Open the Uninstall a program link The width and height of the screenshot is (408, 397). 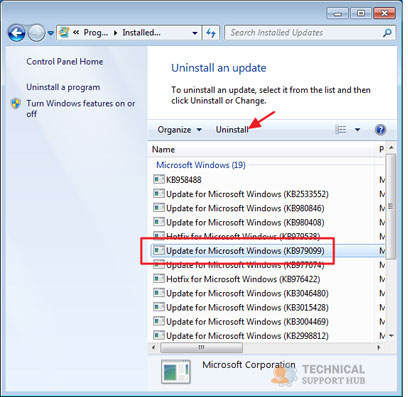click(x=63, y=87)
